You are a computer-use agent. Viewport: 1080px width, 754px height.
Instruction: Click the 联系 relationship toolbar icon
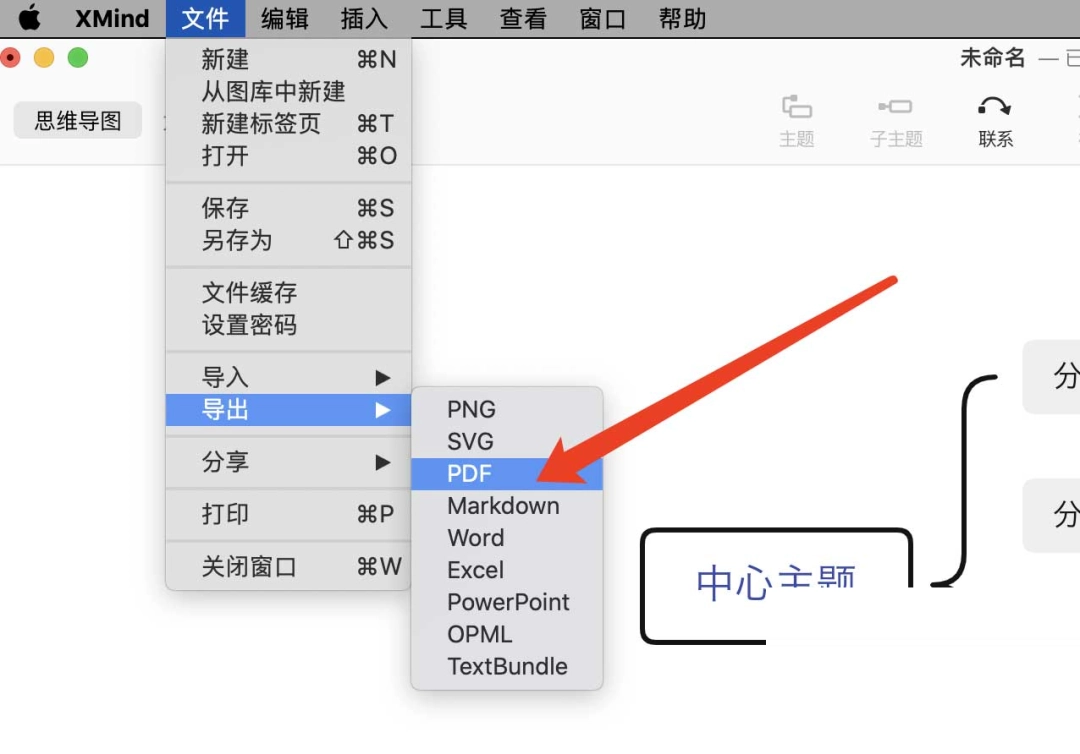995,121
